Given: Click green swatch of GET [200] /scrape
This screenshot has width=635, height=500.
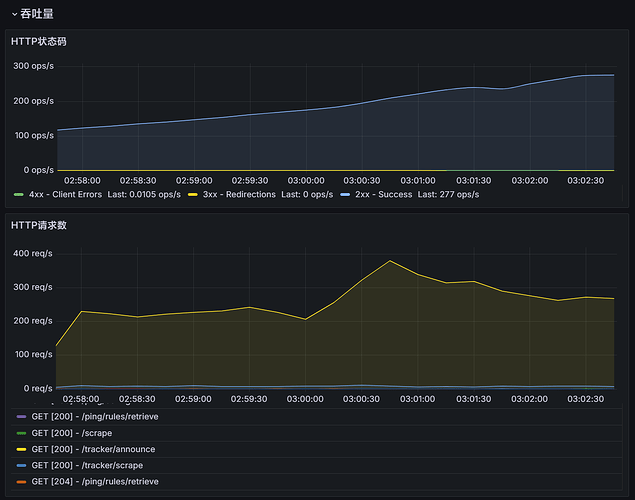Looking at the screenshot, I should (x=21, y=433).
